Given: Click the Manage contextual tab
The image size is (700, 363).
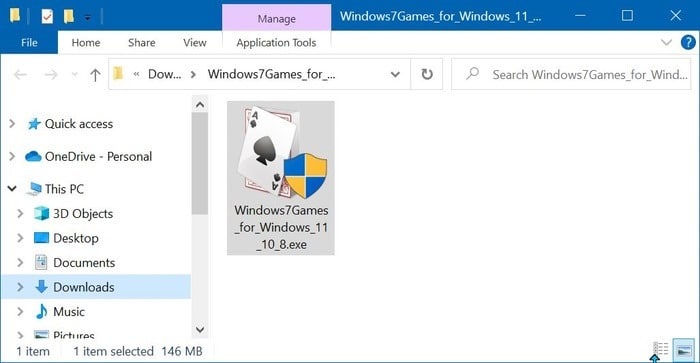Looking at the screenshot, I should pos(276,18).
